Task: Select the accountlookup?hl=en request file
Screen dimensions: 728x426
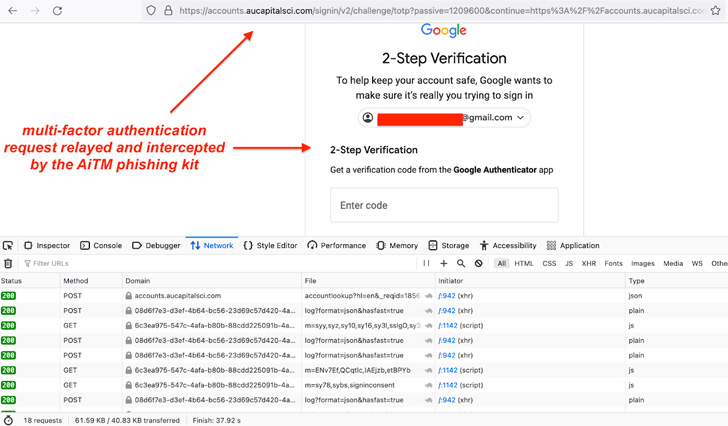Action: [x=362, y=296]
